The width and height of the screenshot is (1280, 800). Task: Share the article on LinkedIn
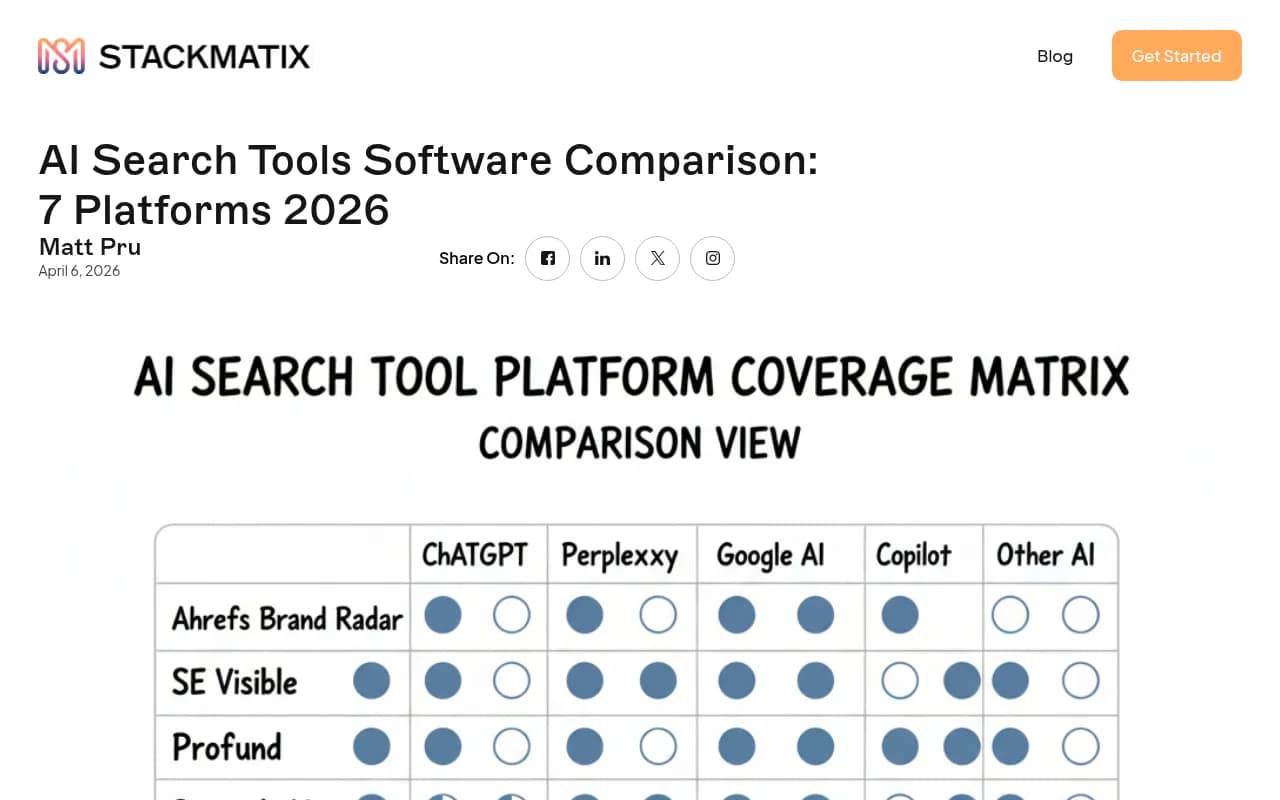602,258
